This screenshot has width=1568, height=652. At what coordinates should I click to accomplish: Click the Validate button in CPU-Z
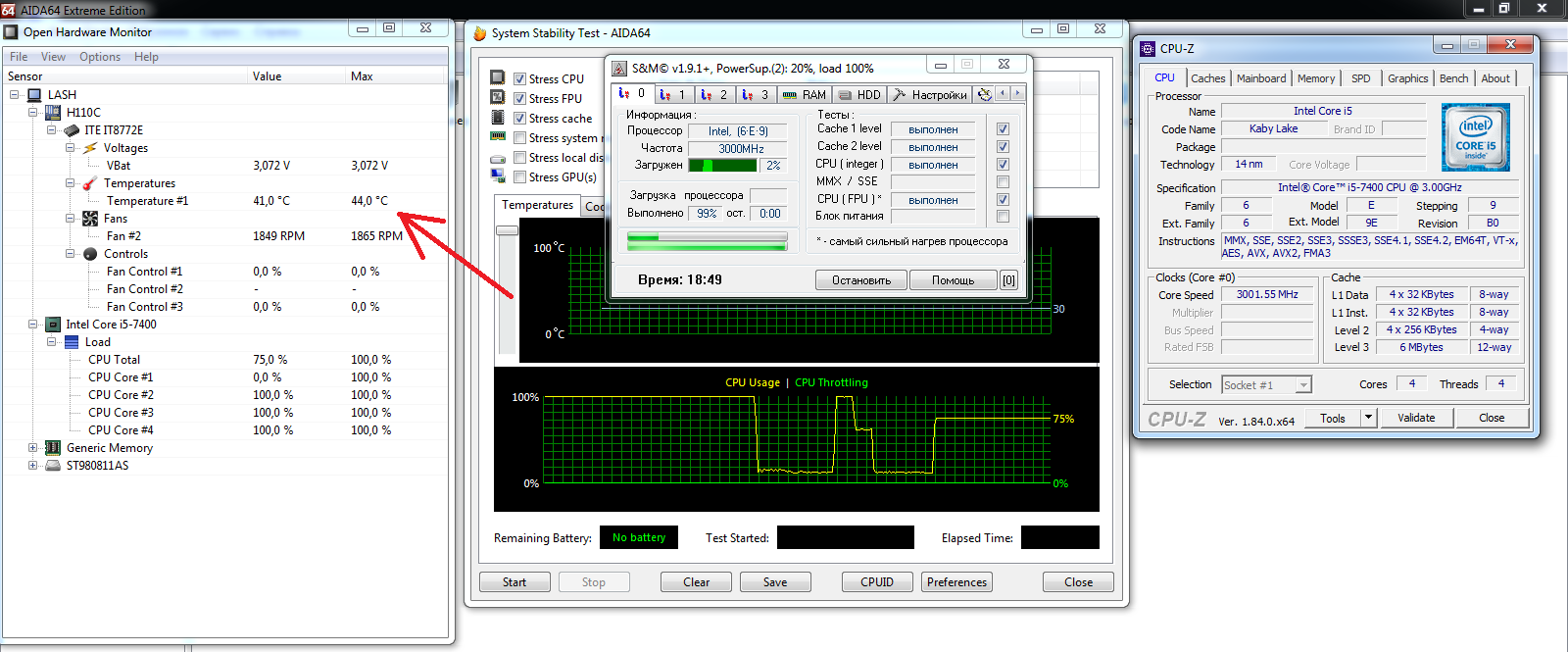click(x=1416, y=418)
